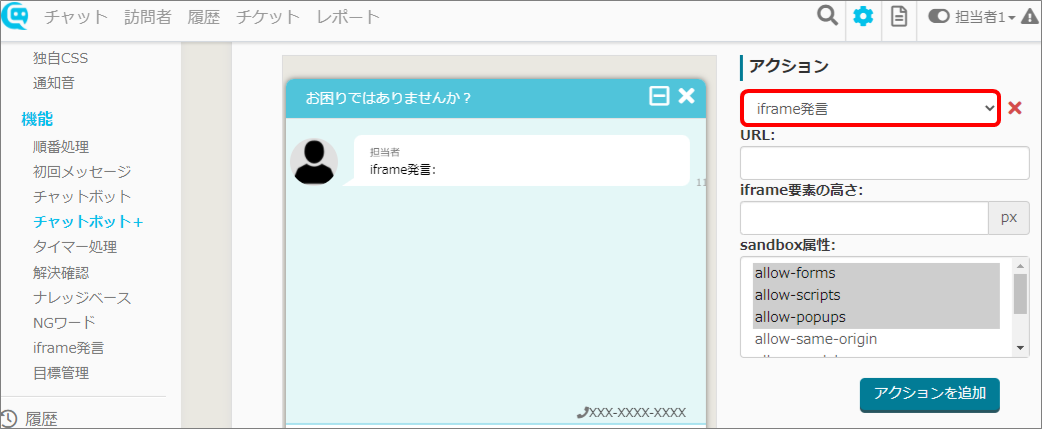Delete the action with the red X

tap(1015, 108)
